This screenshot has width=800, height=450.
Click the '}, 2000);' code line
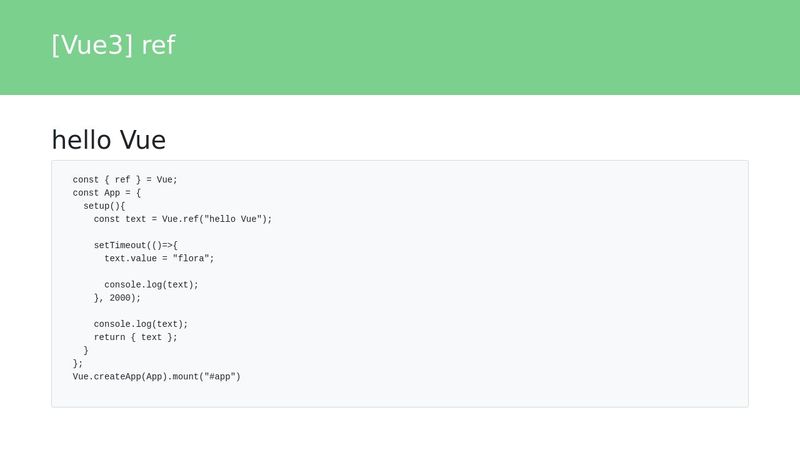point(117,298)
